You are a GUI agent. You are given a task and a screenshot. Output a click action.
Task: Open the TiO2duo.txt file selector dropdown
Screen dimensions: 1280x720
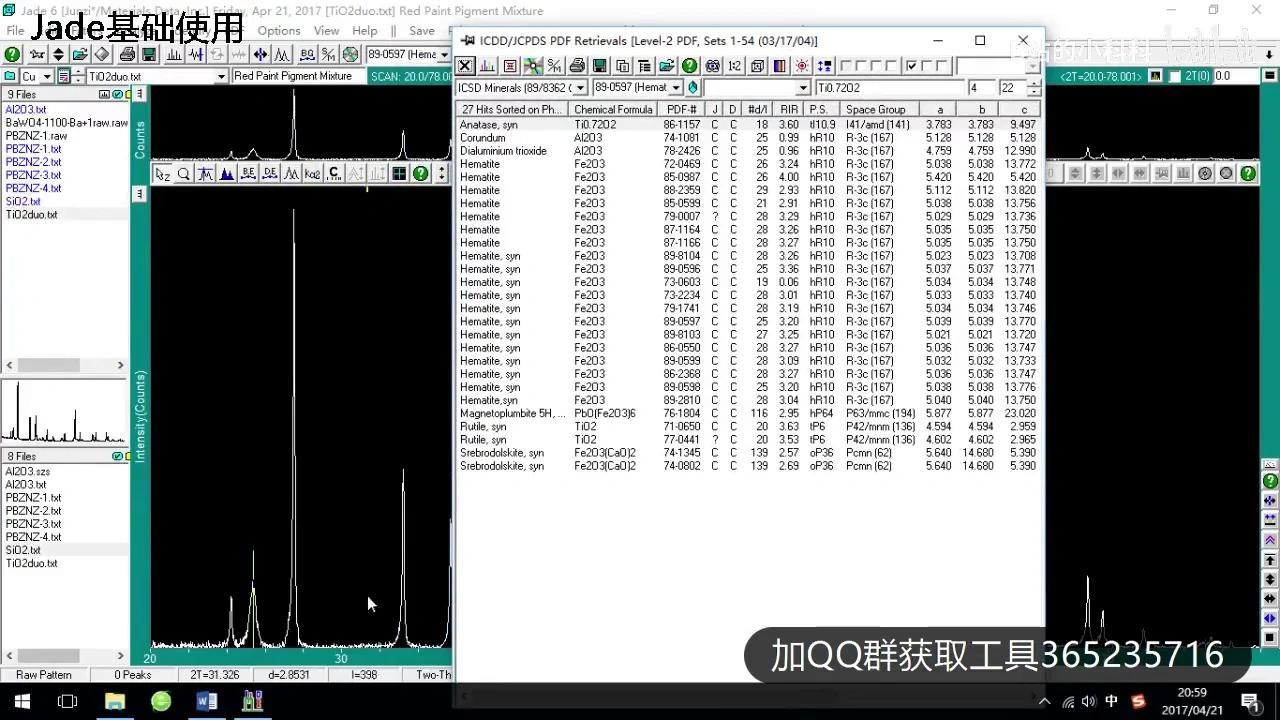(x=222, y=76)
